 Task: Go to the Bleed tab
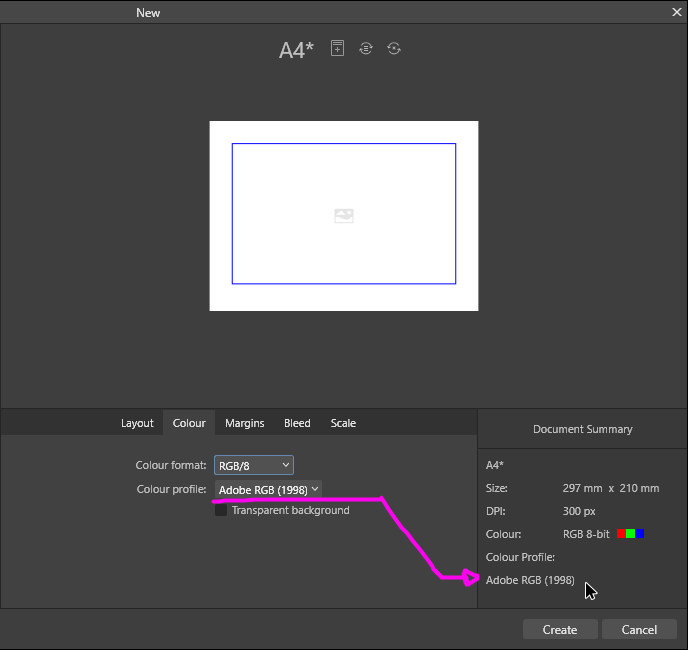(297, 423)
